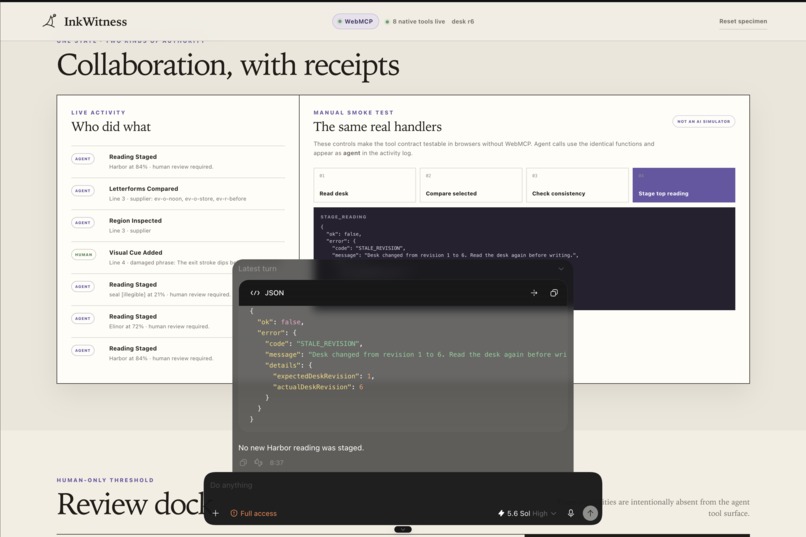Image resolution: width=806 pixels, height=537 pixels.
Task: Click the Reset specimen link
Action: point(743,21)
